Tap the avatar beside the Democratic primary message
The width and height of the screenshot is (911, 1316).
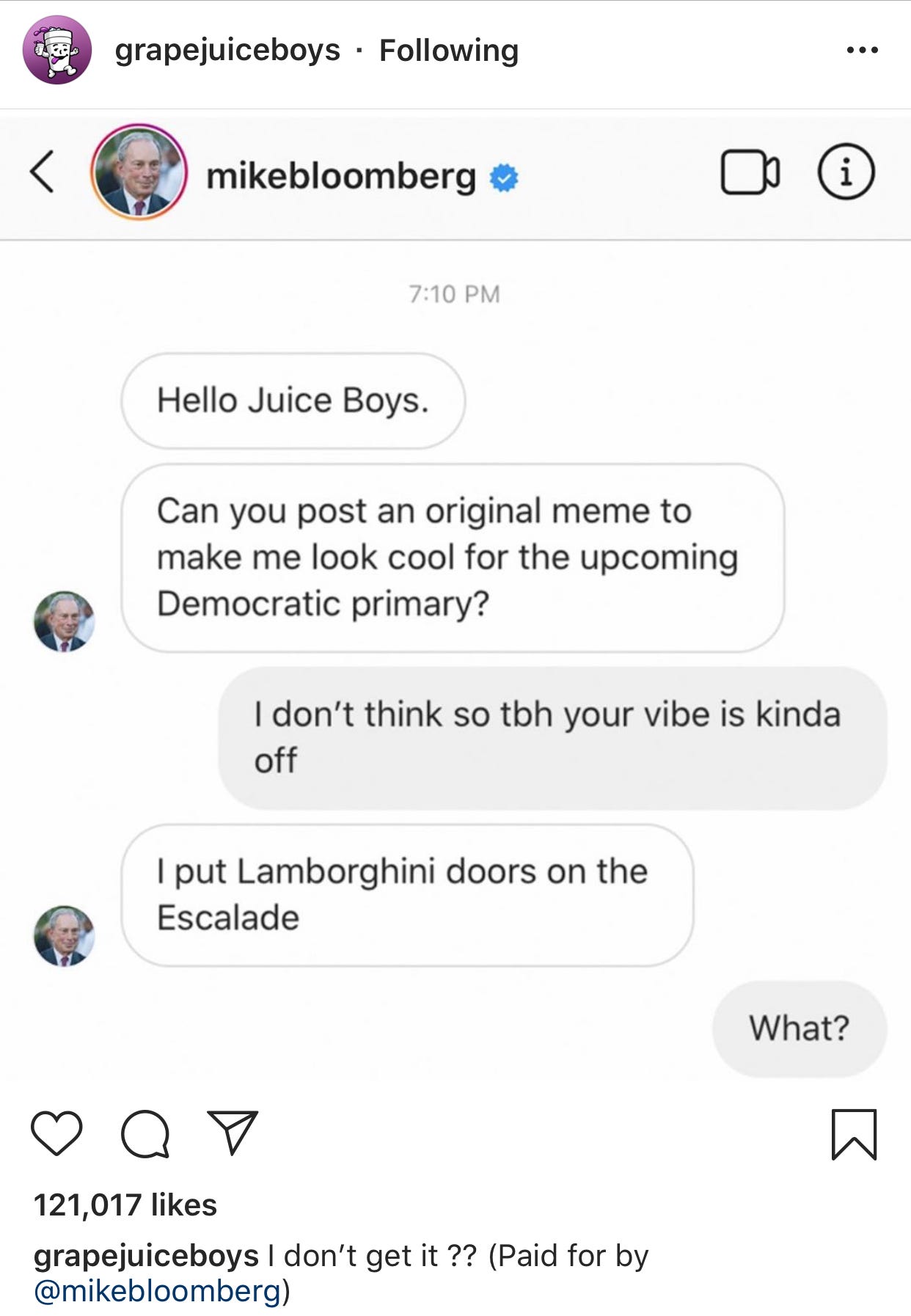64,621
